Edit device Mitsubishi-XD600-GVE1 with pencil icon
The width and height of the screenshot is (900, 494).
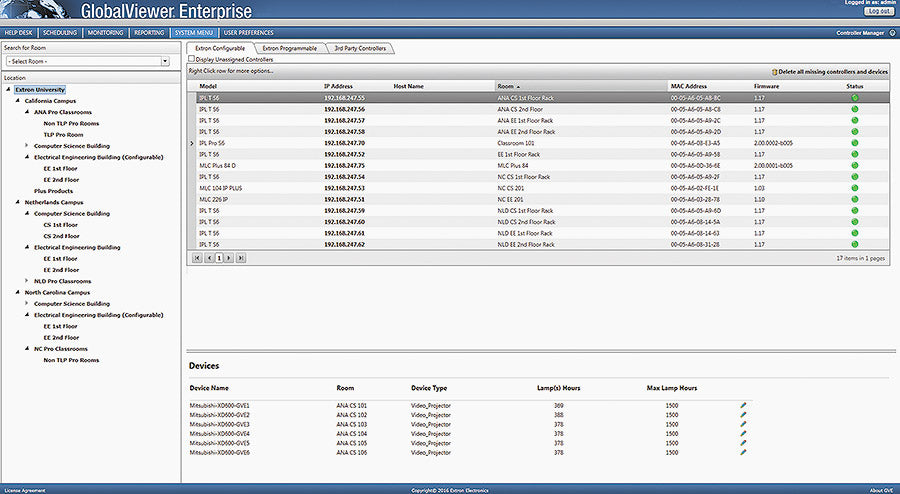[743, 405]
